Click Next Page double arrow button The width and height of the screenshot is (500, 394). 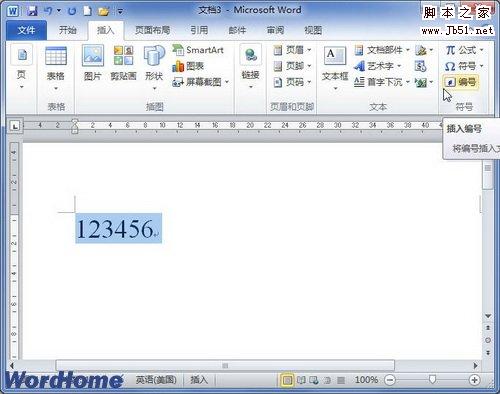[x=488, y=352]
